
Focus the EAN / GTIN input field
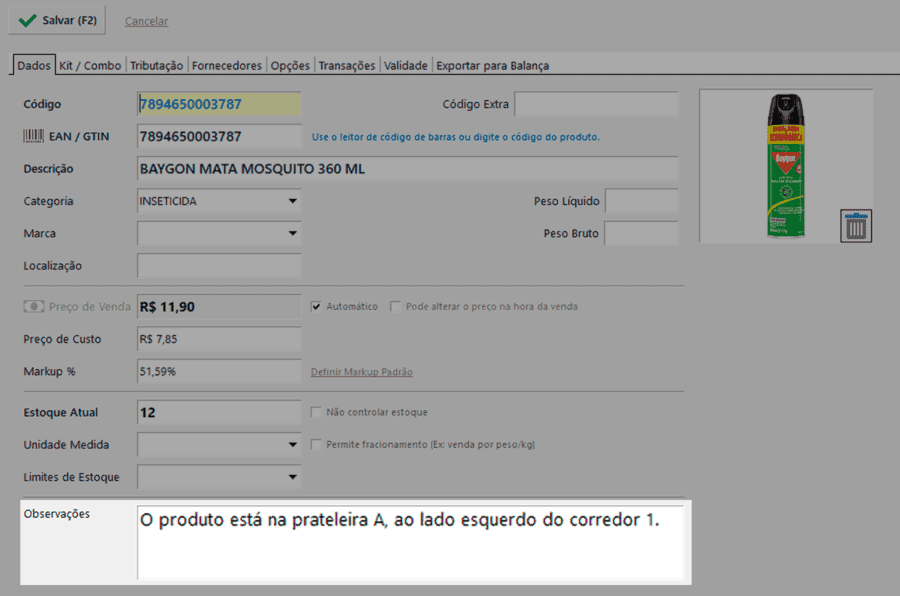tap(219, 136)
